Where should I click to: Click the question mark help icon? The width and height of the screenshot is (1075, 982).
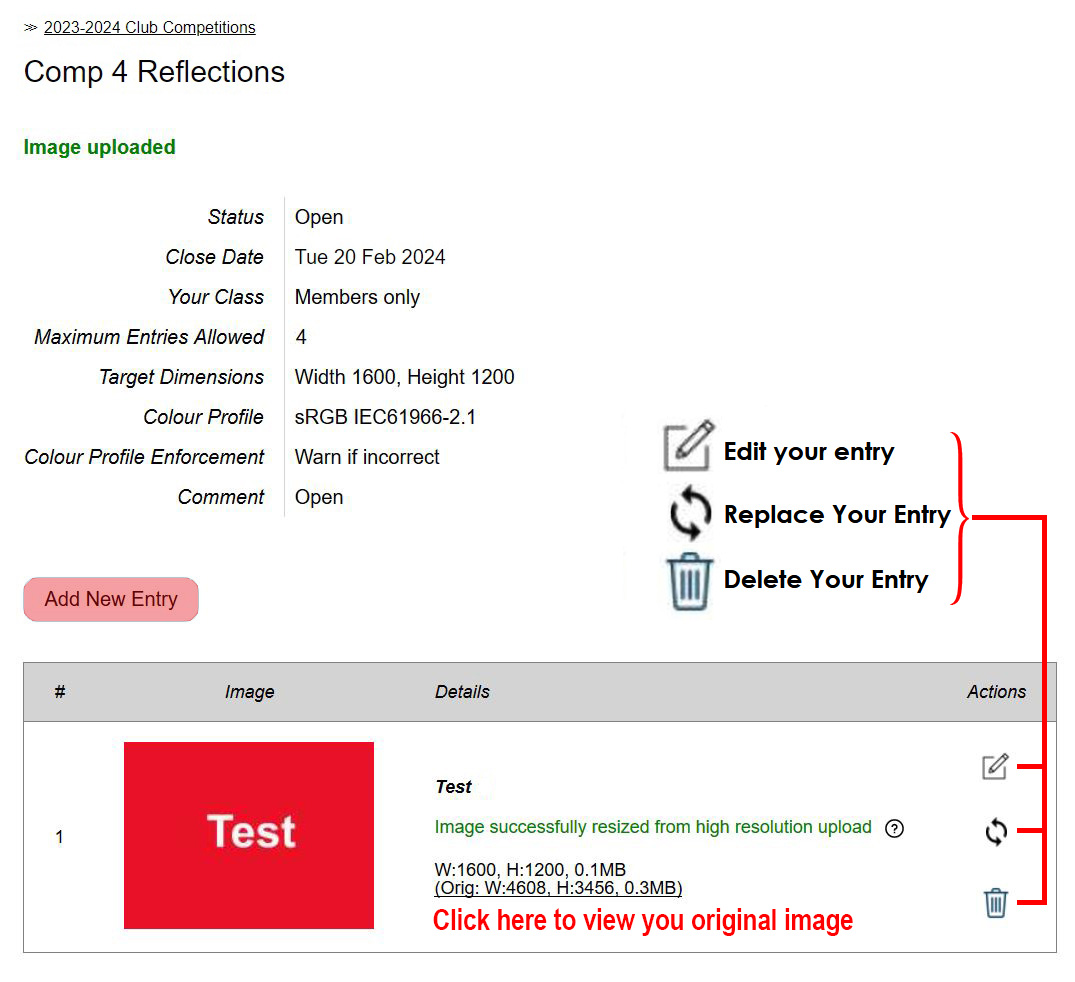pos(895,828)
